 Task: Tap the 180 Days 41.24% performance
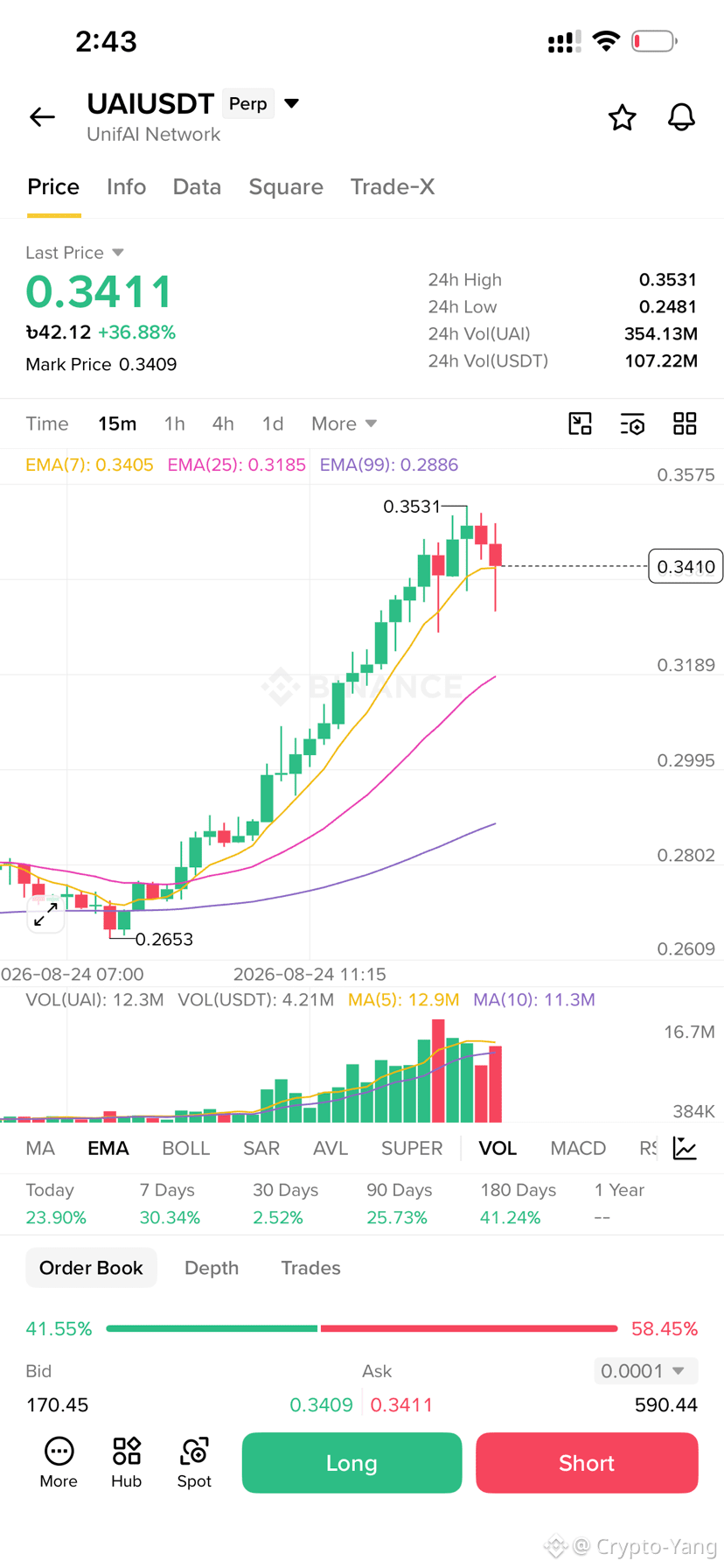pyautogui.click(x=518, y=1204)
